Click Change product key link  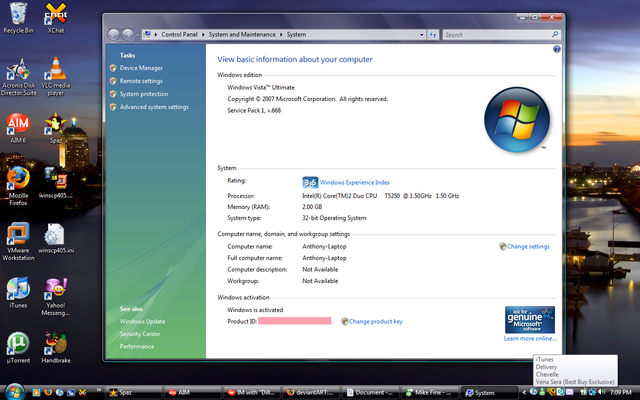(376, 322)
